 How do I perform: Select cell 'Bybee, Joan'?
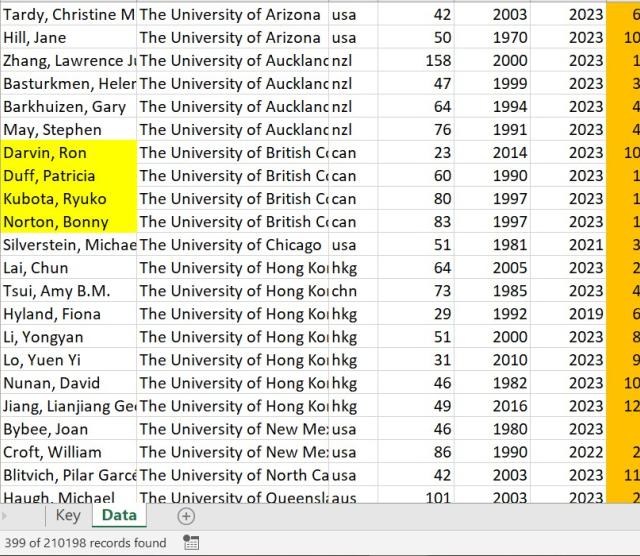point(69,429)
